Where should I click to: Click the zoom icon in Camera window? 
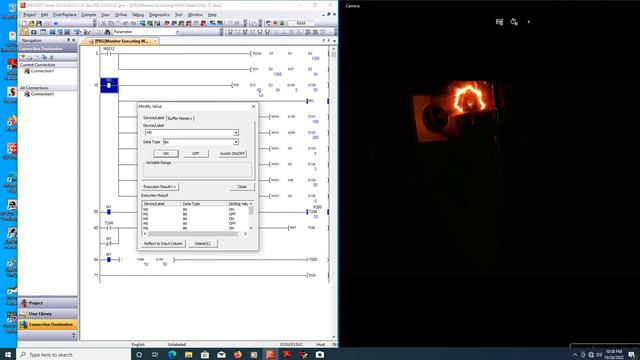514,22
